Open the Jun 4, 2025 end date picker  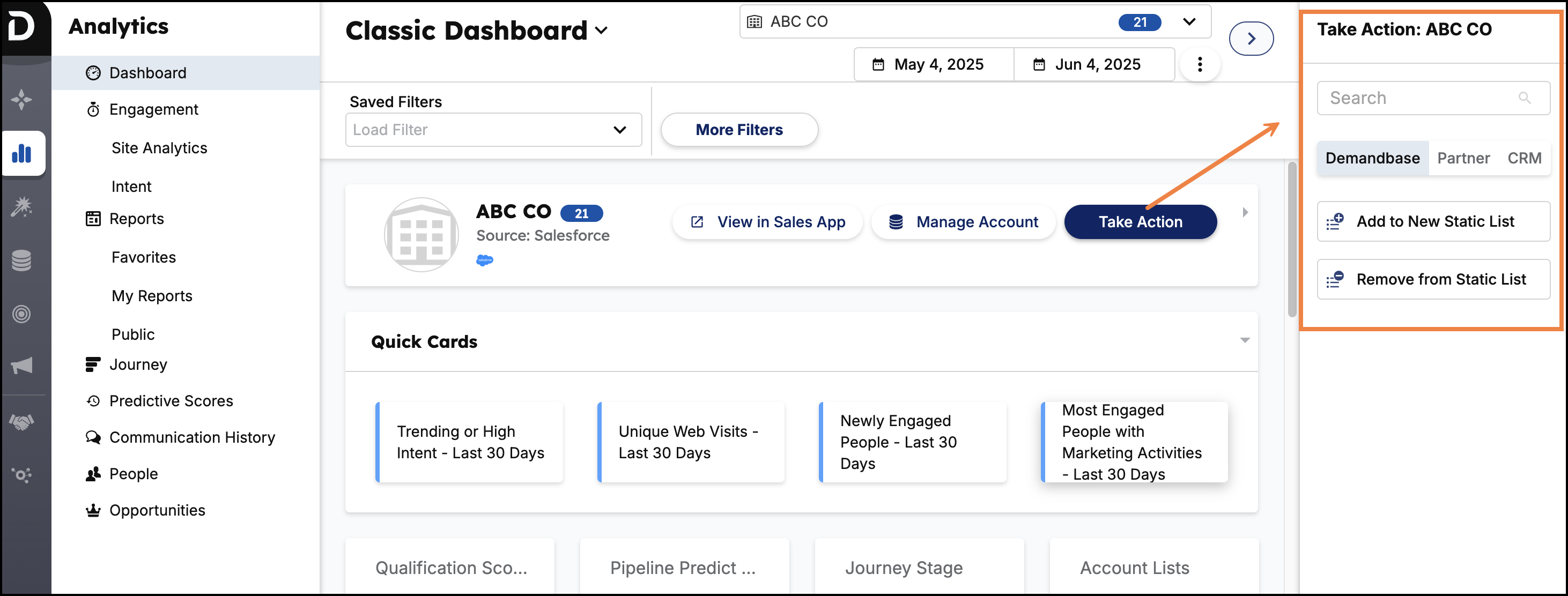point(1094,64)
